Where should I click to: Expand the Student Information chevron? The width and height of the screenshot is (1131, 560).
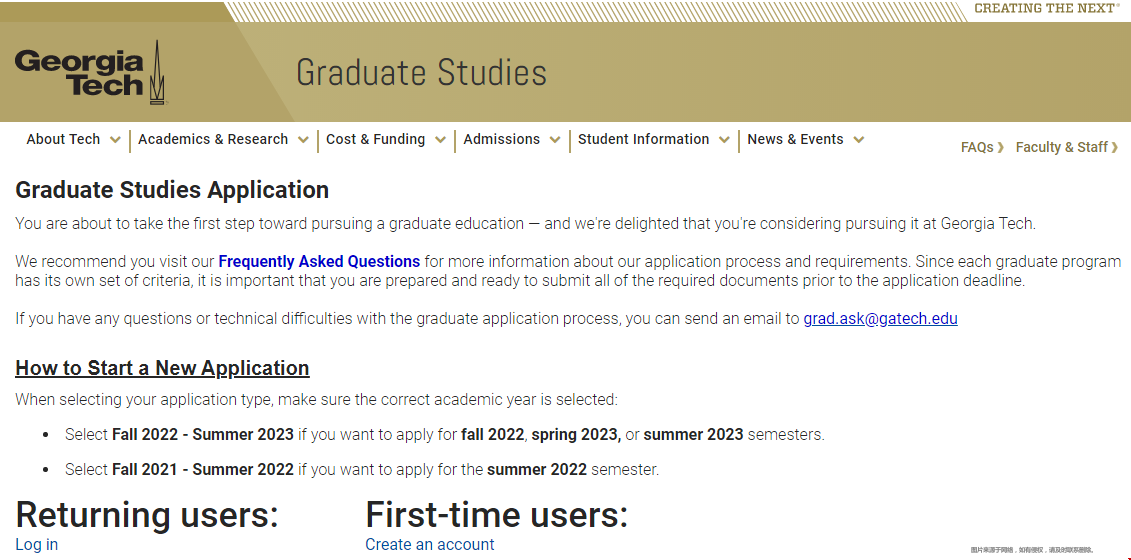(724, 140)
